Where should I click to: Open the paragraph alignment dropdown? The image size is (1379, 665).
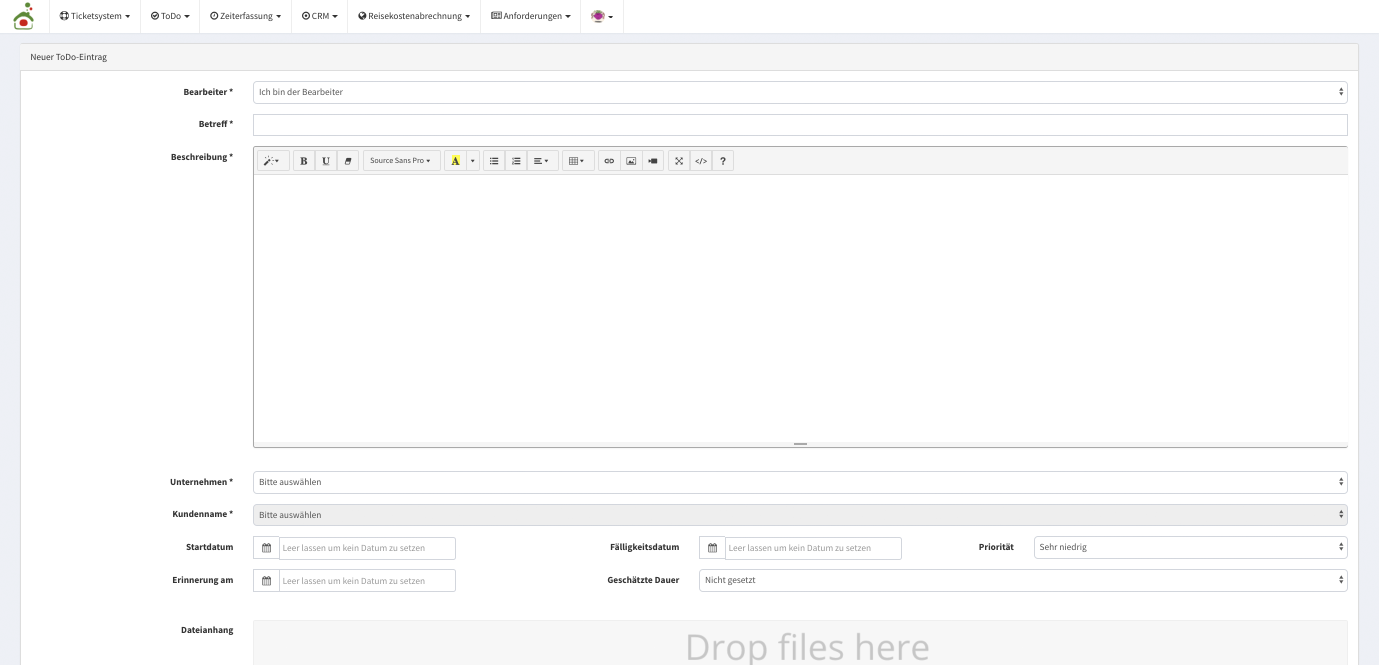pyautogui.click(x=542, y=160)
